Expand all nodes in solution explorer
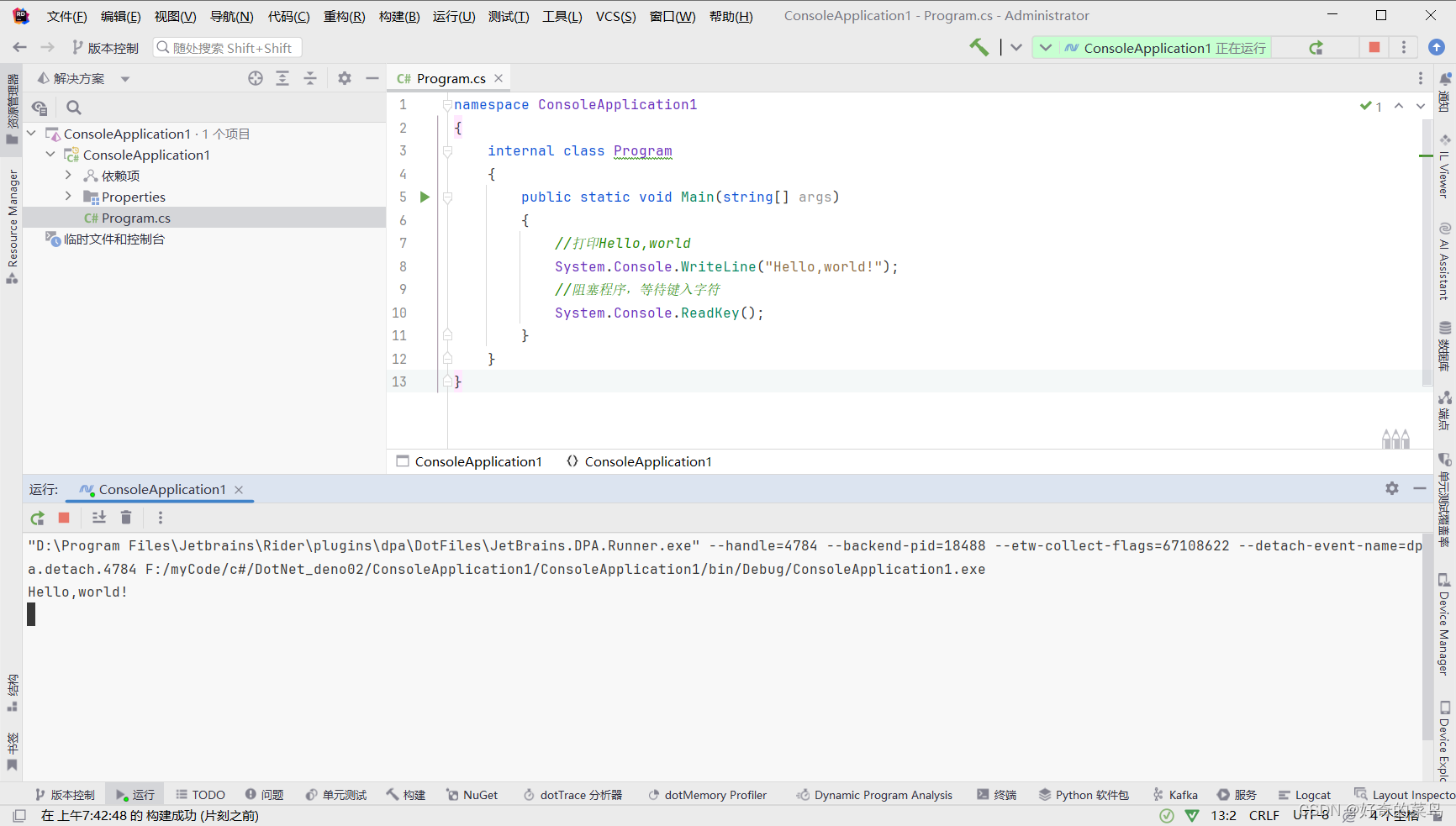The width and height of the screenshot is (1456, 826). [x=282, y=78]
